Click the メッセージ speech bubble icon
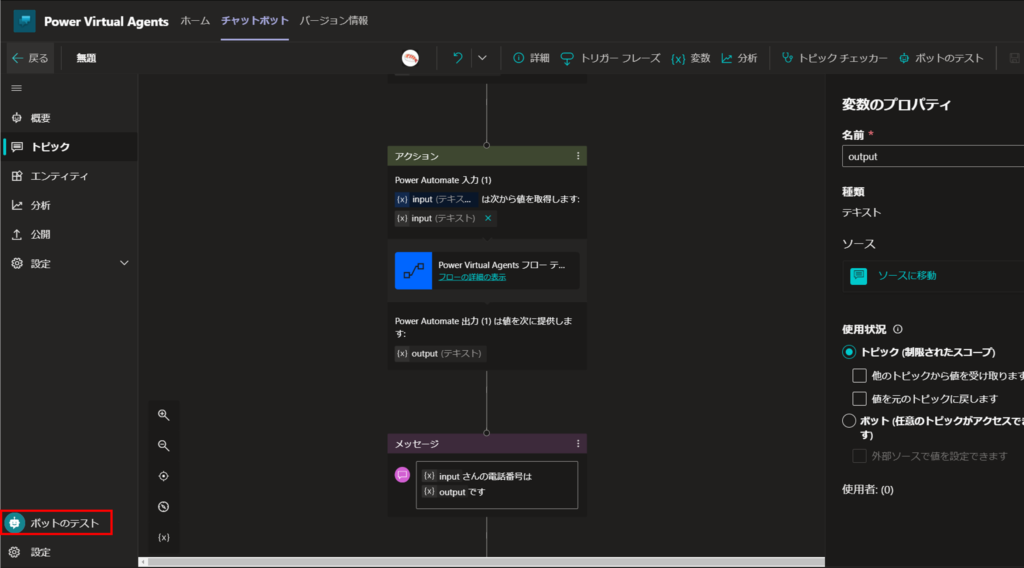Image resolution: width=1024 pixels, height=568 pixels. [x=402, y=475]
